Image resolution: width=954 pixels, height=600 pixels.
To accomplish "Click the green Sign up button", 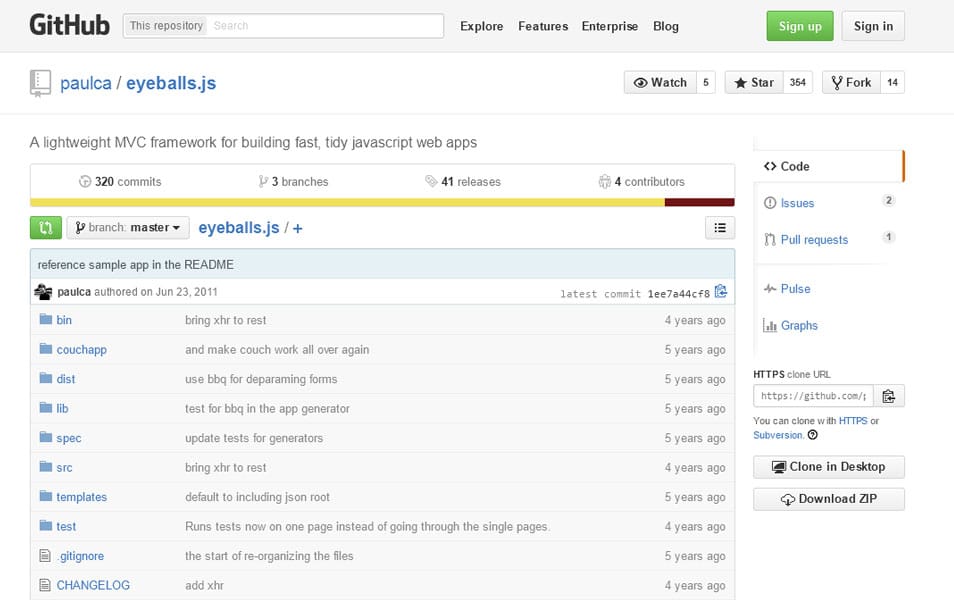I will tap(799, 26).
